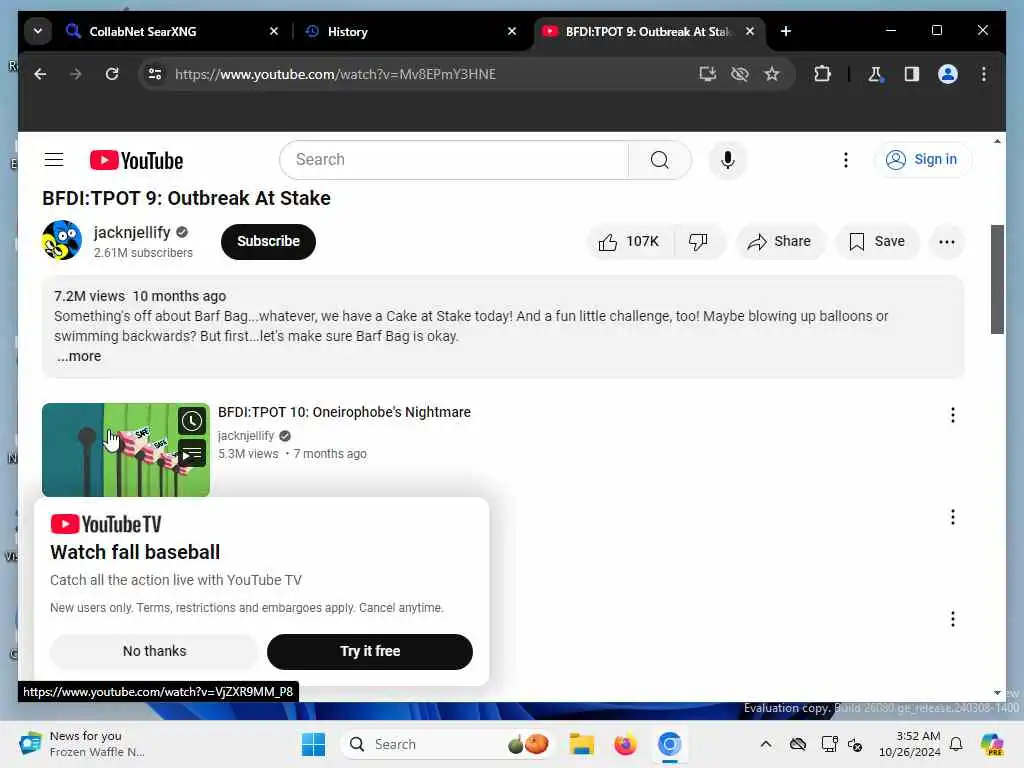The width and height of the screenshot is (1024, 768).
Task: Go back with browser back arrow
Action: tap(40, 74)
